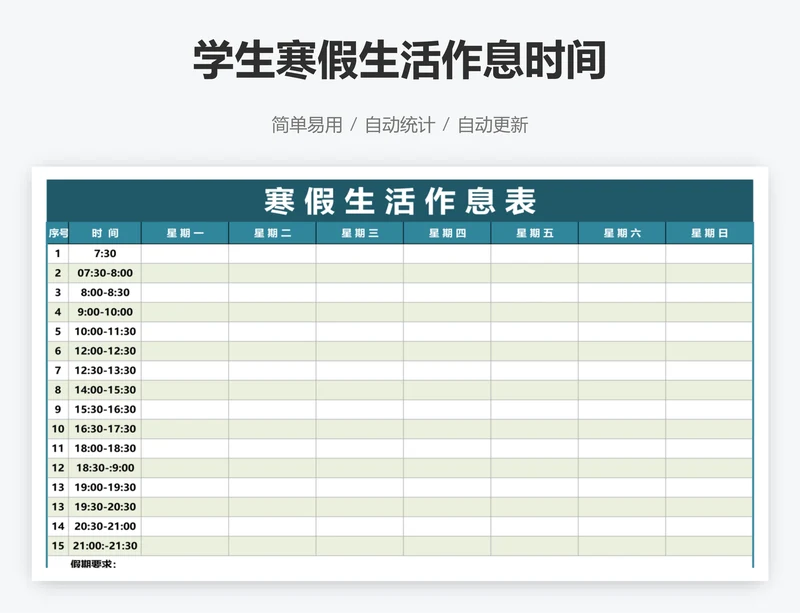Screen dimensions: 800x613
Task: Select the 序号 column header
Action: coord(58,233)
